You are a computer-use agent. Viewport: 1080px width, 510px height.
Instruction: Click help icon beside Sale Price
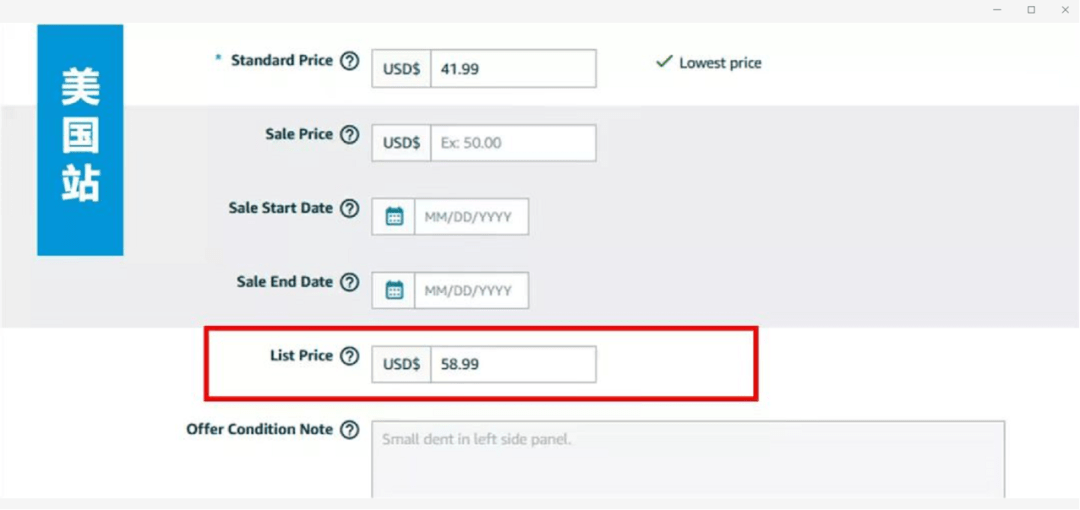[349, 135]
